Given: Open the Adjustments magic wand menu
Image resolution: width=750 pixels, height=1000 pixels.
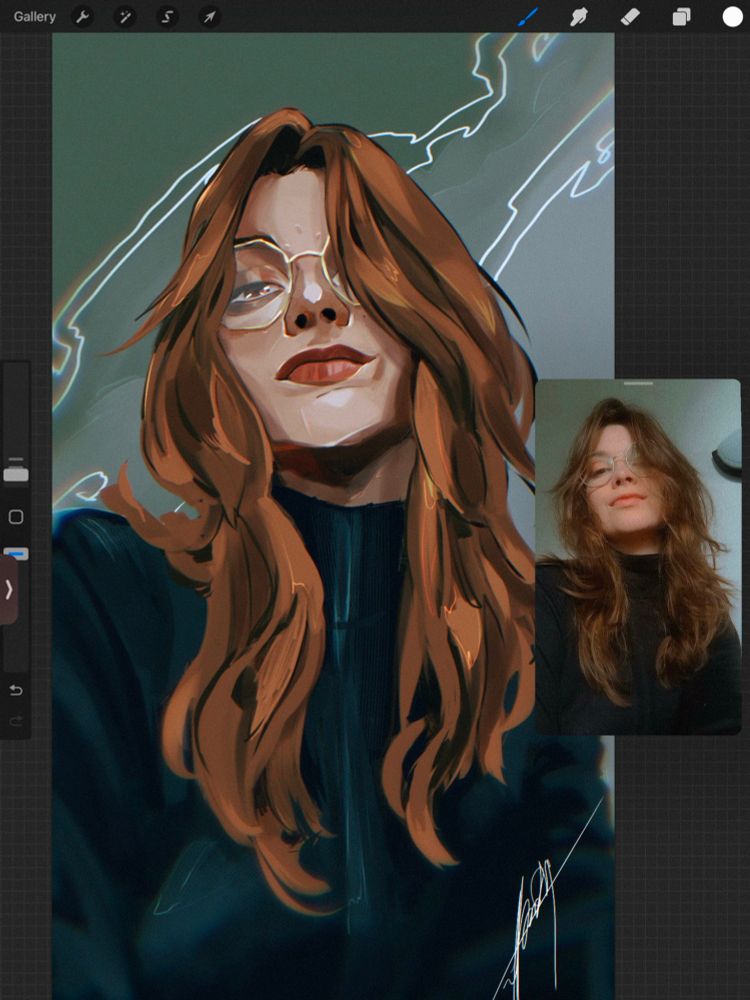Looking at the screenshot, I should (x=124, y=17).
